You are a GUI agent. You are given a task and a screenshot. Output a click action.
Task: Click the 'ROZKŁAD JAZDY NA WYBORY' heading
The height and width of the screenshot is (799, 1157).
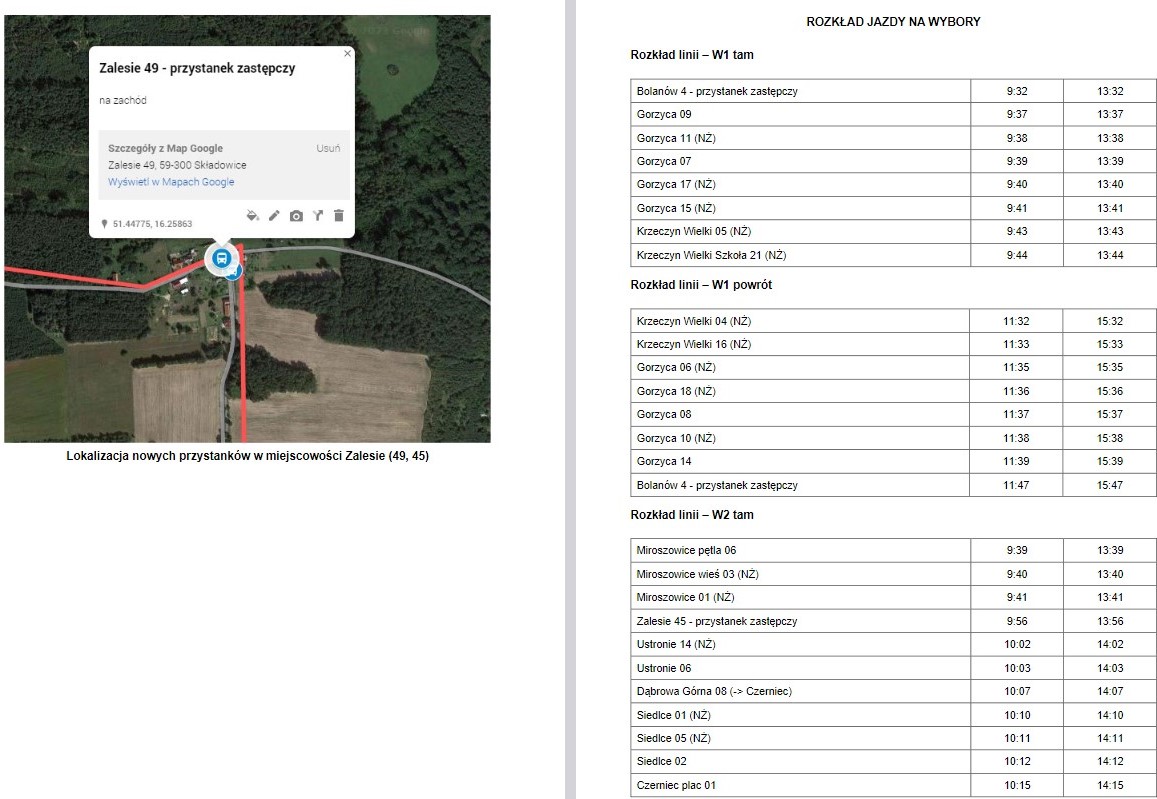[x=893, y=22]
